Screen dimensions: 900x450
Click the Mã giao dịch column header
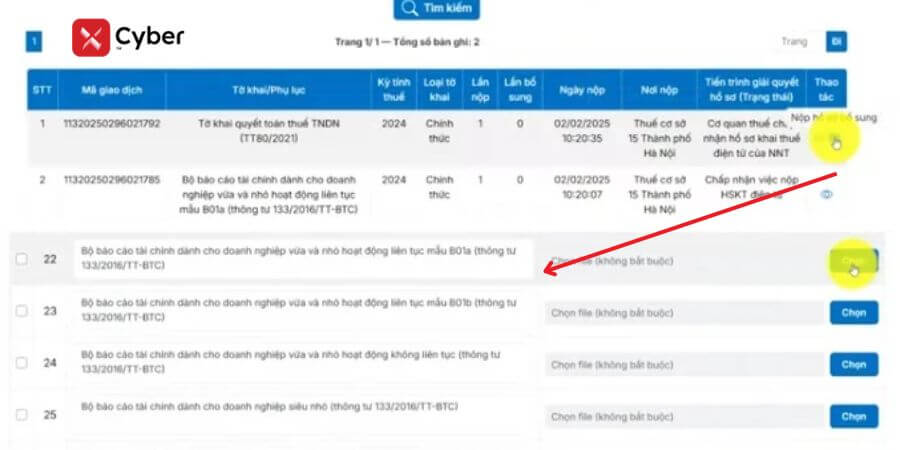coord(111,90)
